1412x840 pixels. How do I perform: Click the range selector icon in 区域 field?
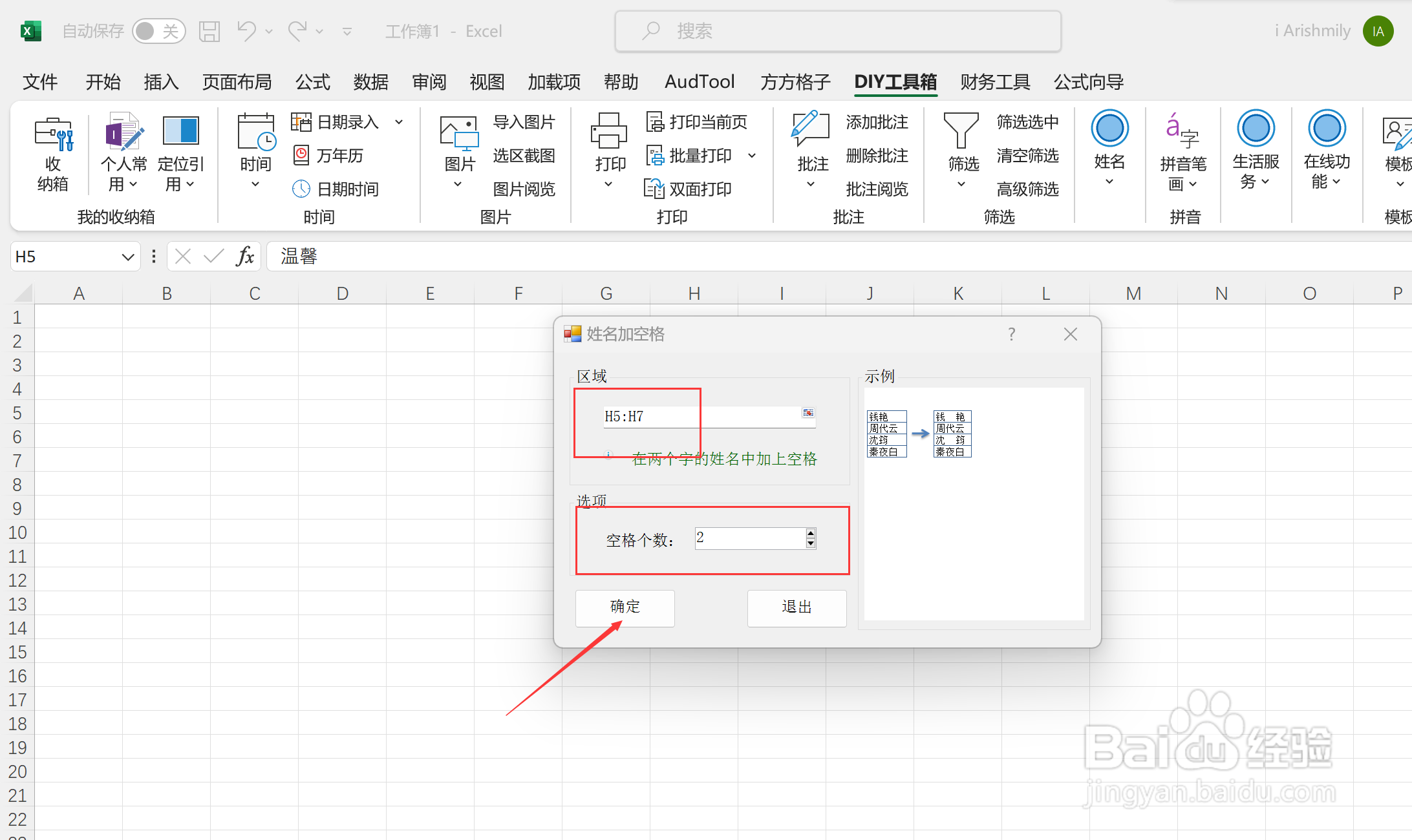tap(808, 413)
